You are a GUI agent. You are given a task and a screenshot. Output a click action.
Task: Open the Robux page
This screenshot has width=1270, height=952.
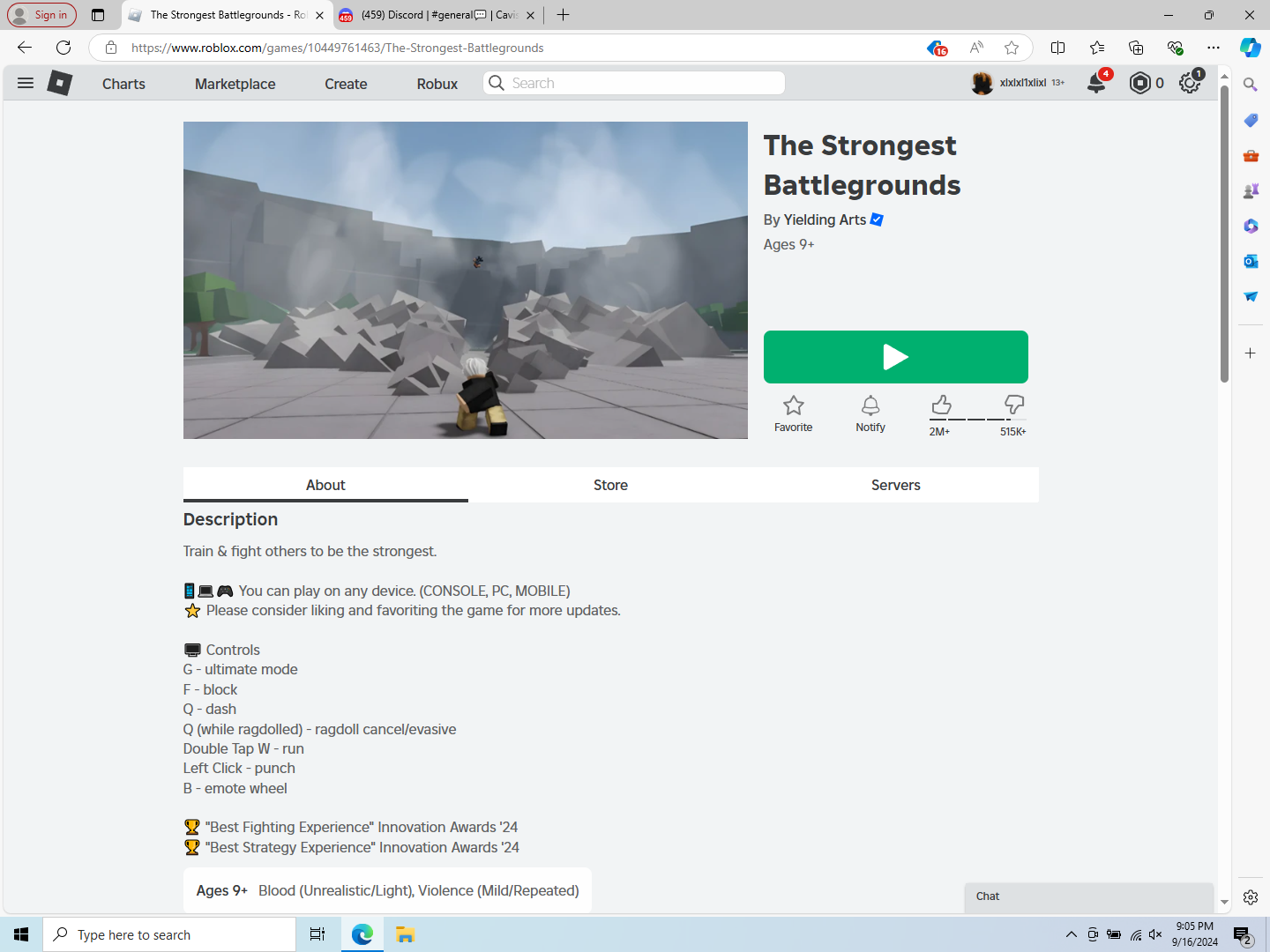(x=437, y=84)
